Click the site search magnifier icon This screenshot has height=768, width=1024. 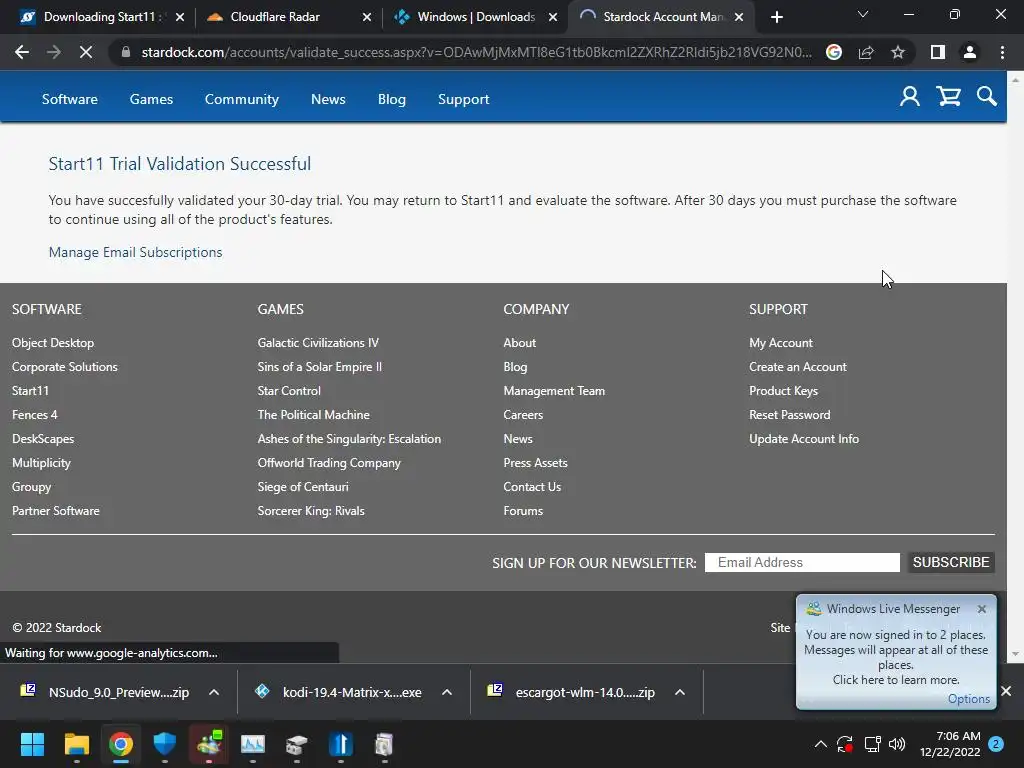pos(987,97)
